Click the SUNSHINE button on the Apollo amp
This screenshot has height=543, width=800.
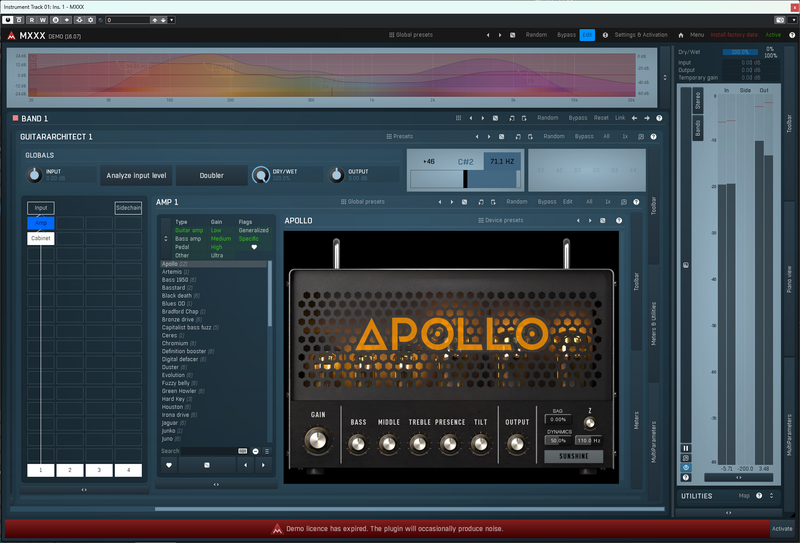573,456
